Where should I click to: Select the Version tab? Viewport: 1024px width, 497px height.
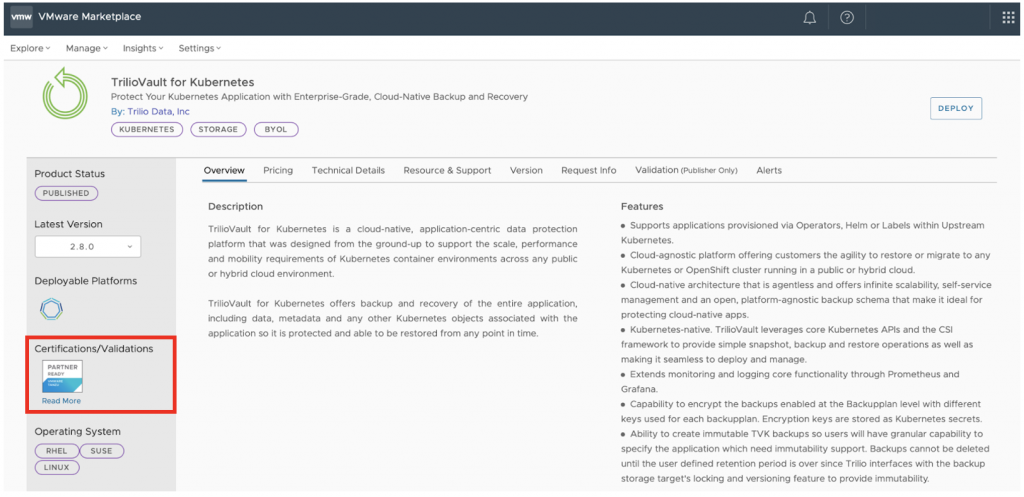526,170
